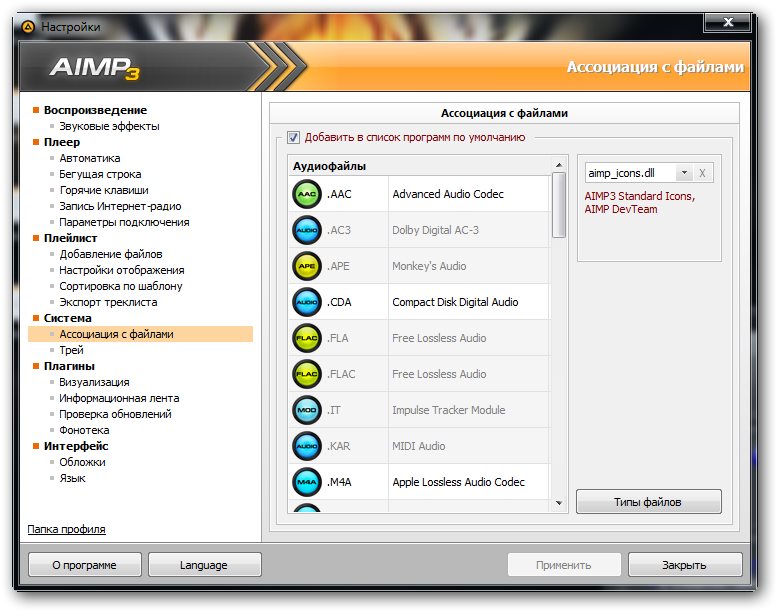Uncheck 'Добавить в список программ по умолчанию'
Screen dimensions: 778x612
294,138
